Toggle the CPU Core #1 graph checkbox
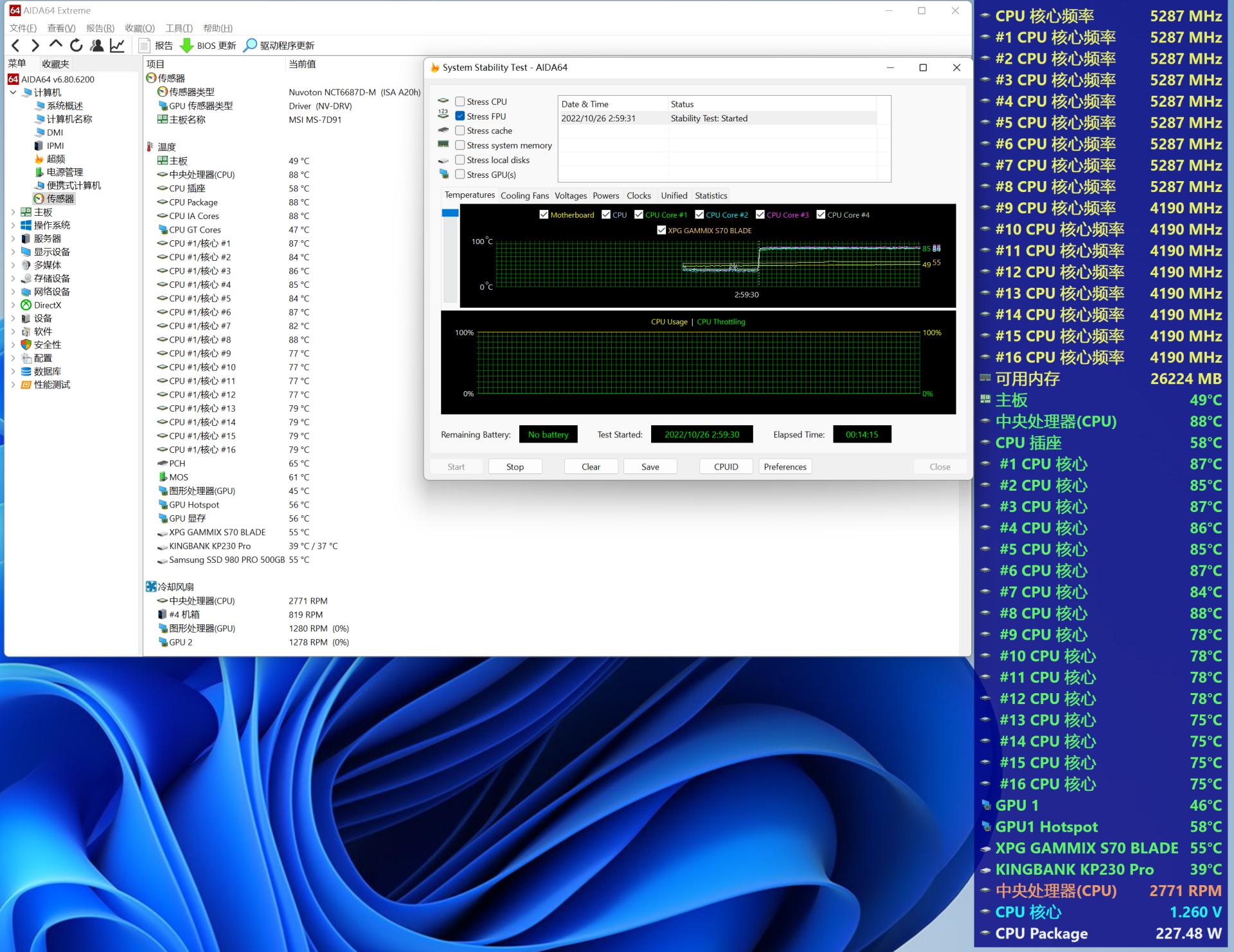 coord(639,215)
